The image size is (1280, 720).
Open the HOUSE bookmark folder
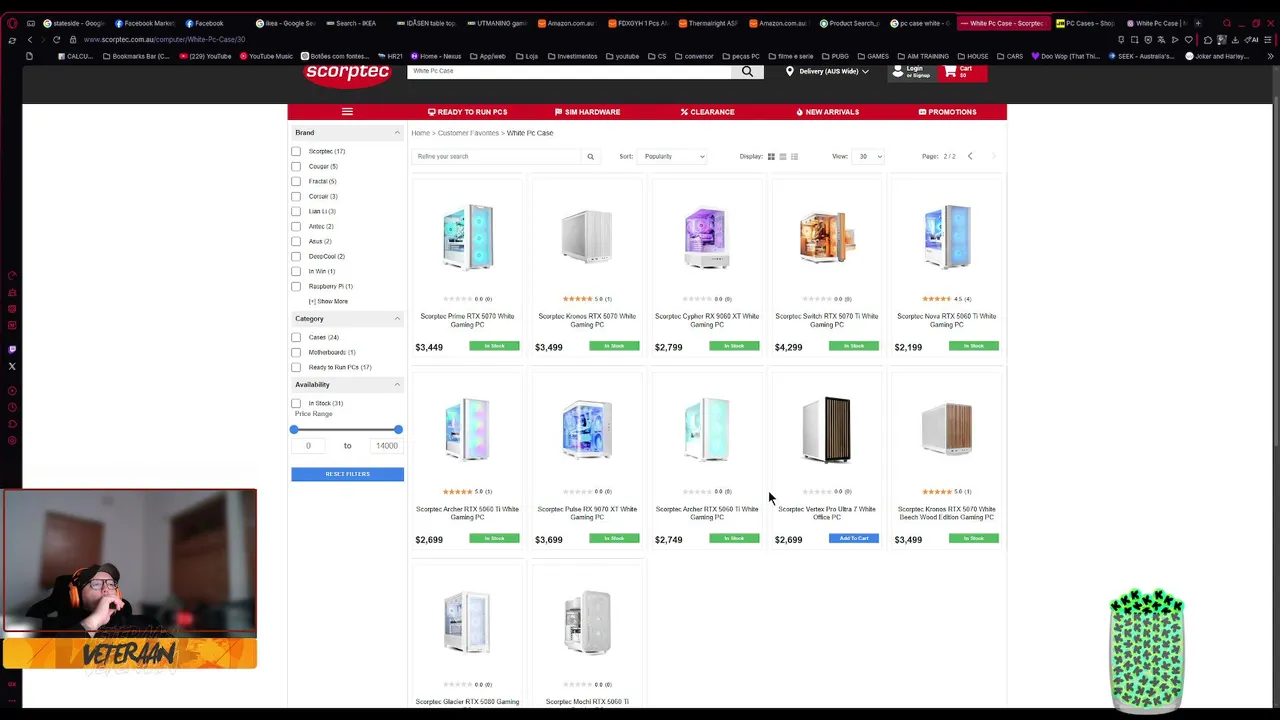pos(972,56)
